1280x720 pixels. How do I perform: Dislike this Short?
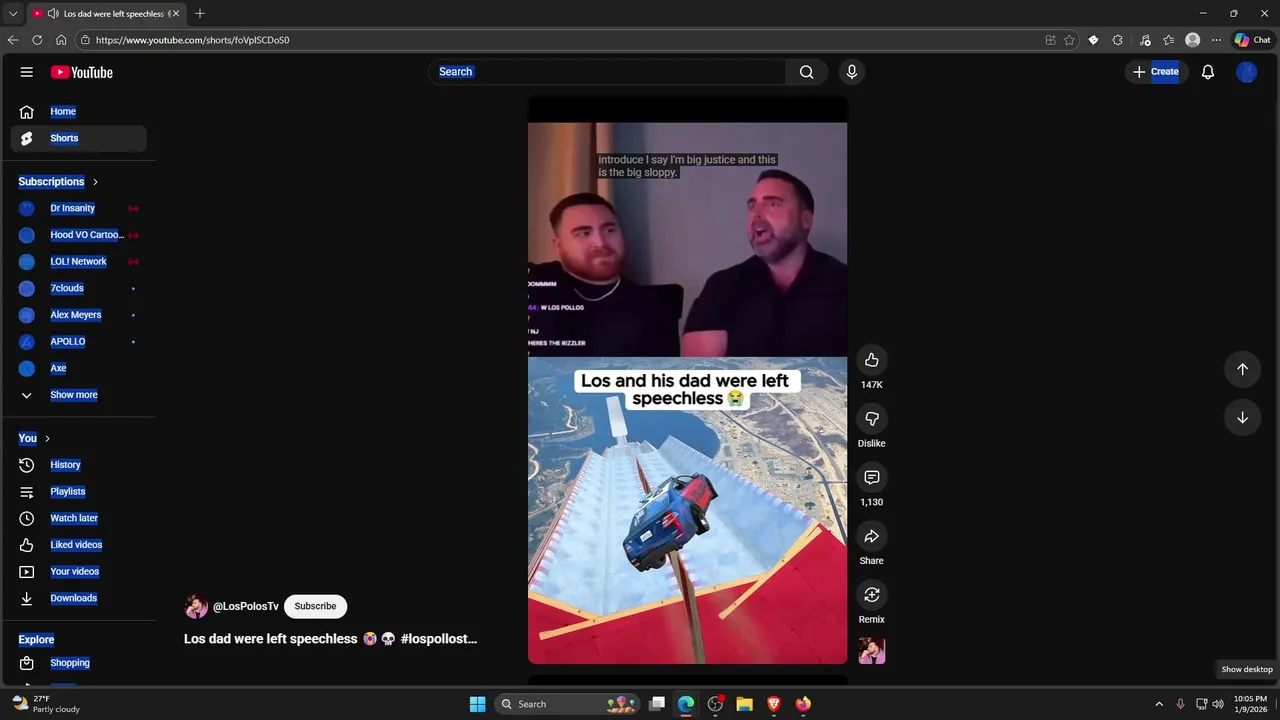[x=872, y=419]
